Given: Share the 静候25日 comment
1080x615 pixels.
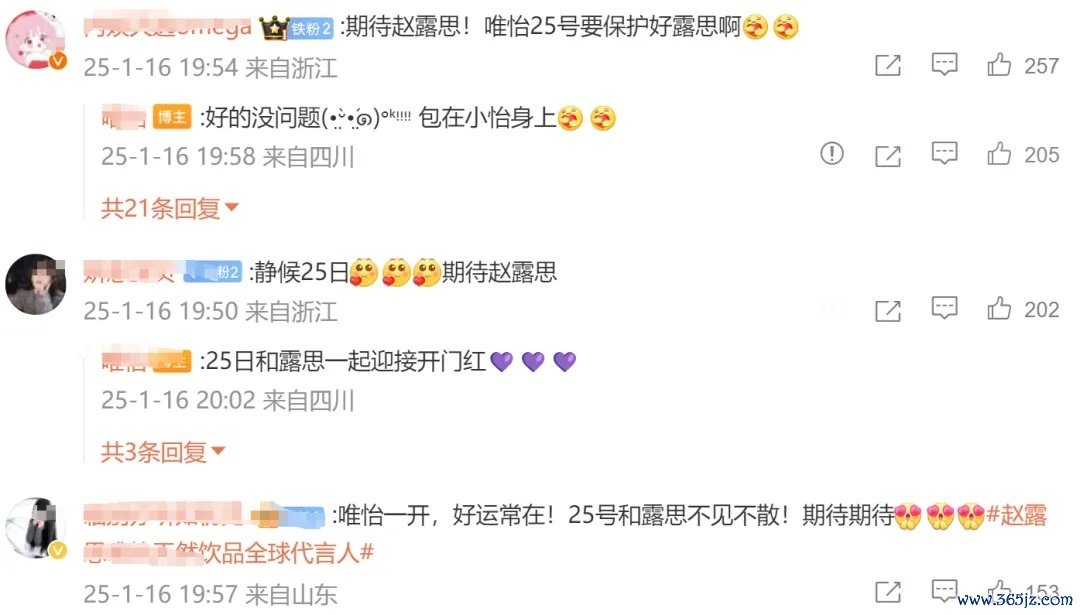Looking at the screenshot, I should [x=888, y=311].
